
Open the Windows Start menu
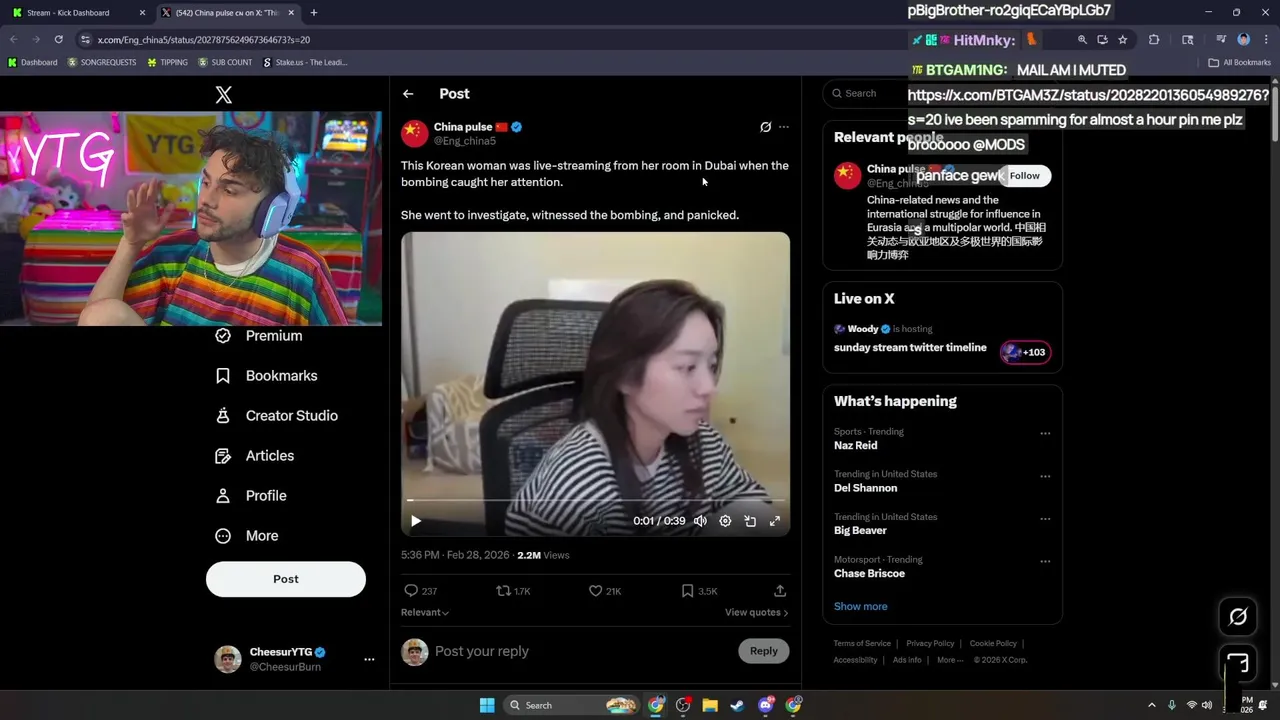click(x=487, y=705)
